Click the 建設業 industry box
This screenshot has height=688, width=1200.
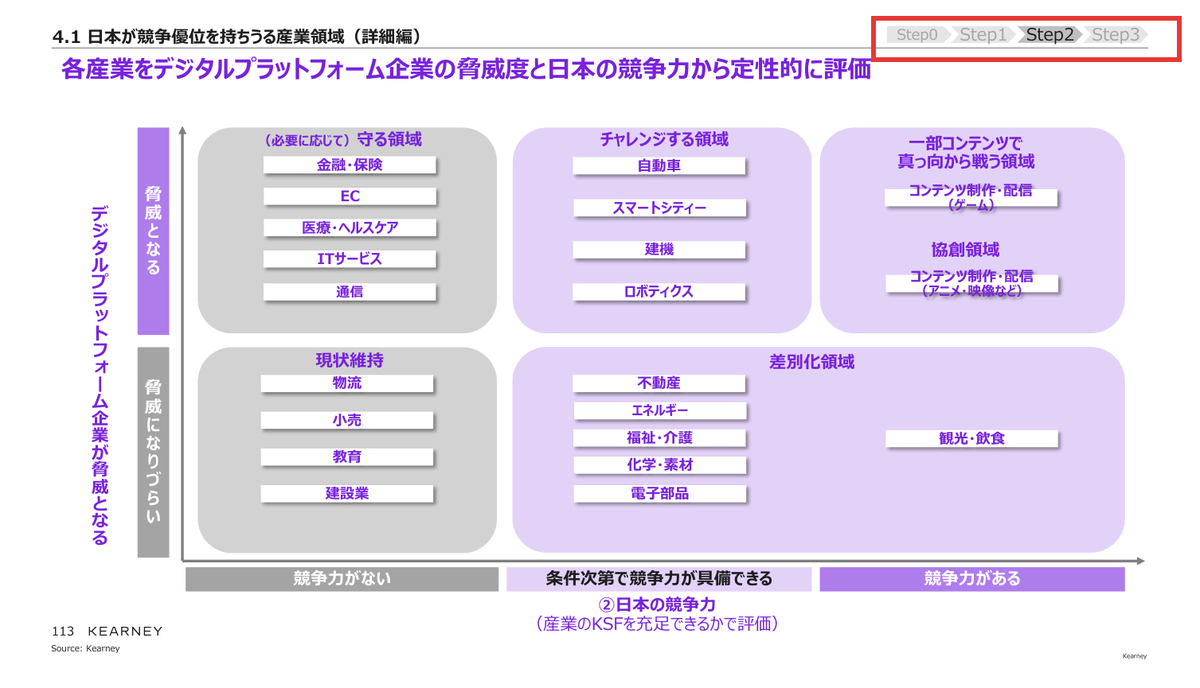coord(347,494)
